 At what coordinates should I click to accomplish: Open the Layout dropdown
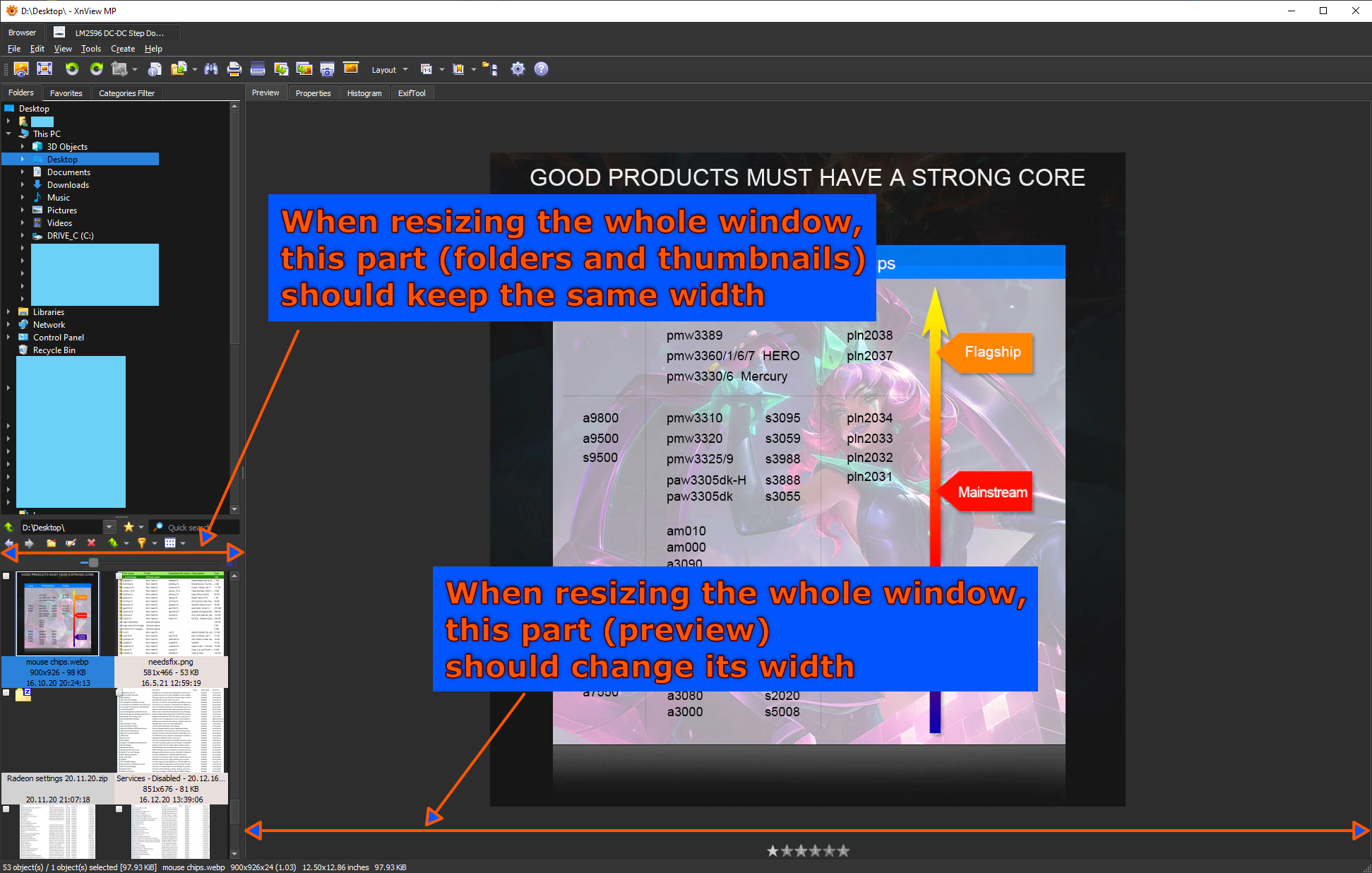click(389, 69)
